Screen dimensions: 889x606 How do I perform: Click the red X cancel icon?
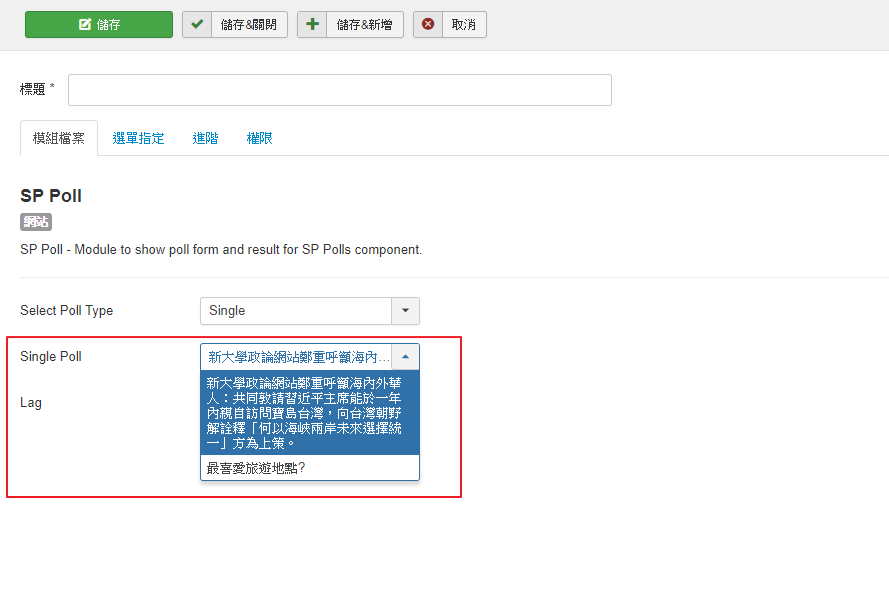coord(428,25)
